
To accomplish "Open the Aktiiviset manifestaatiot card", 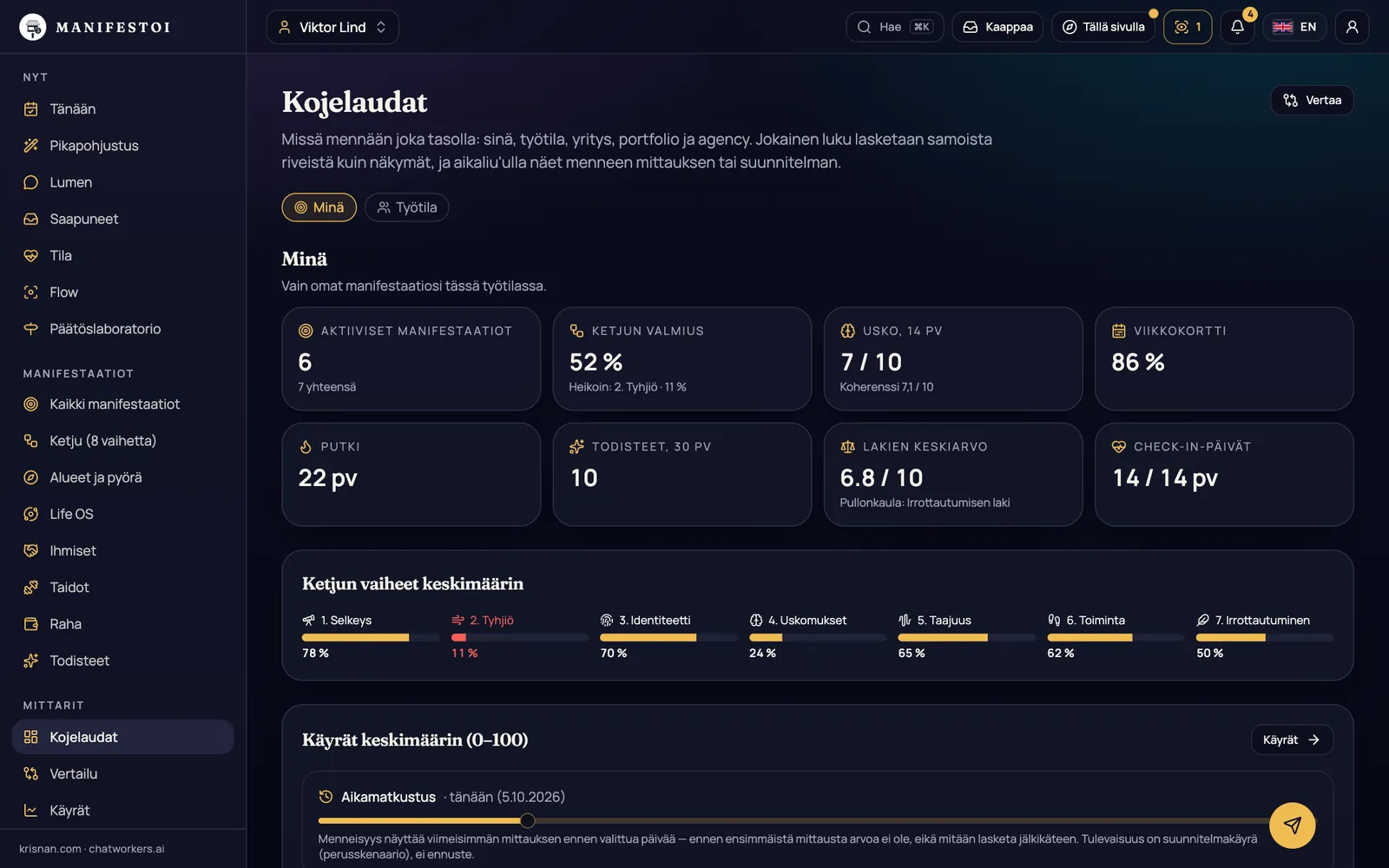I will 411,358.
